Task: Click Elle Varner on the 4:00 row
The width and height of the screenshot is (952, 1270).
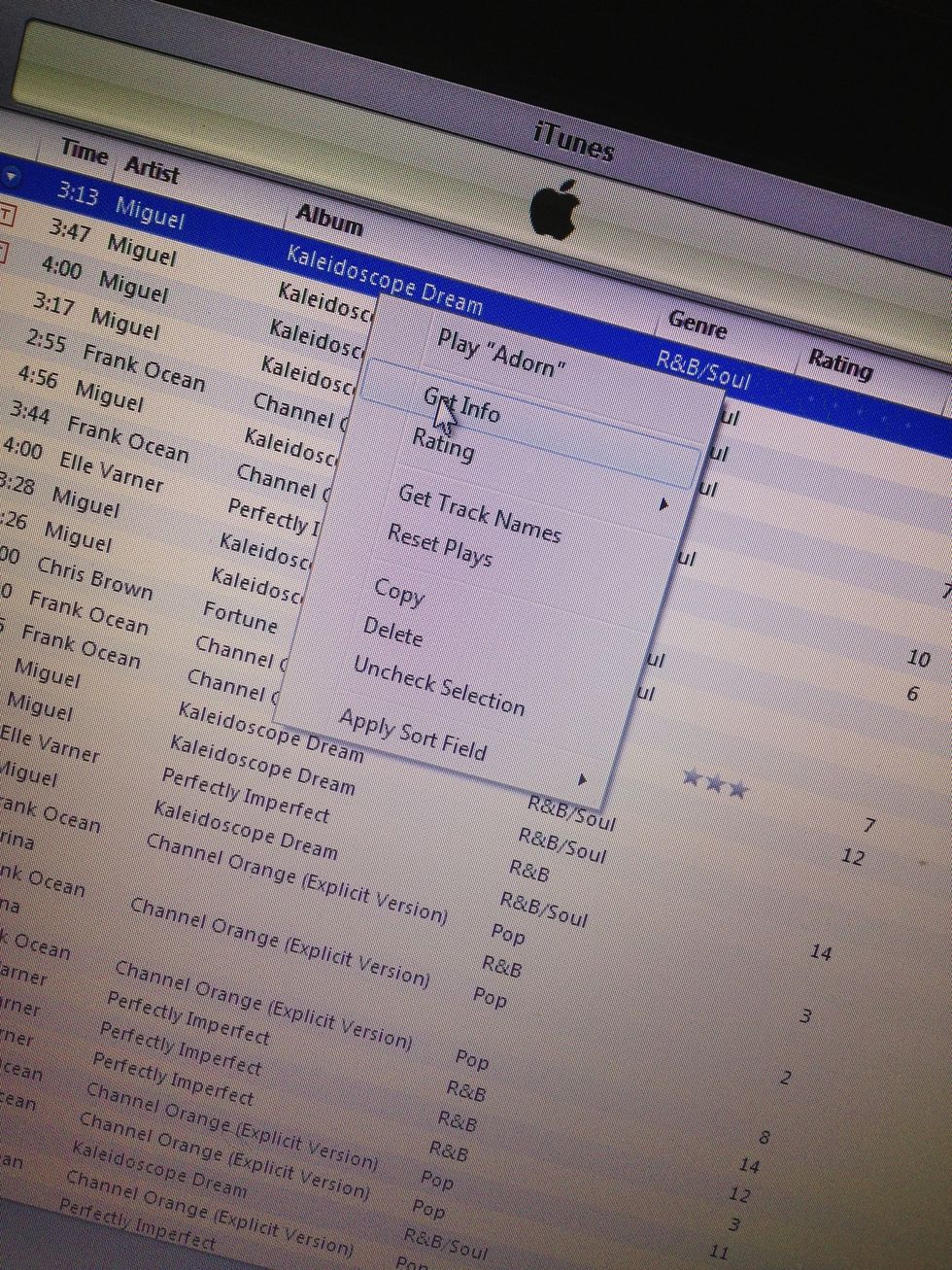Action: click(x=112, y=470)
